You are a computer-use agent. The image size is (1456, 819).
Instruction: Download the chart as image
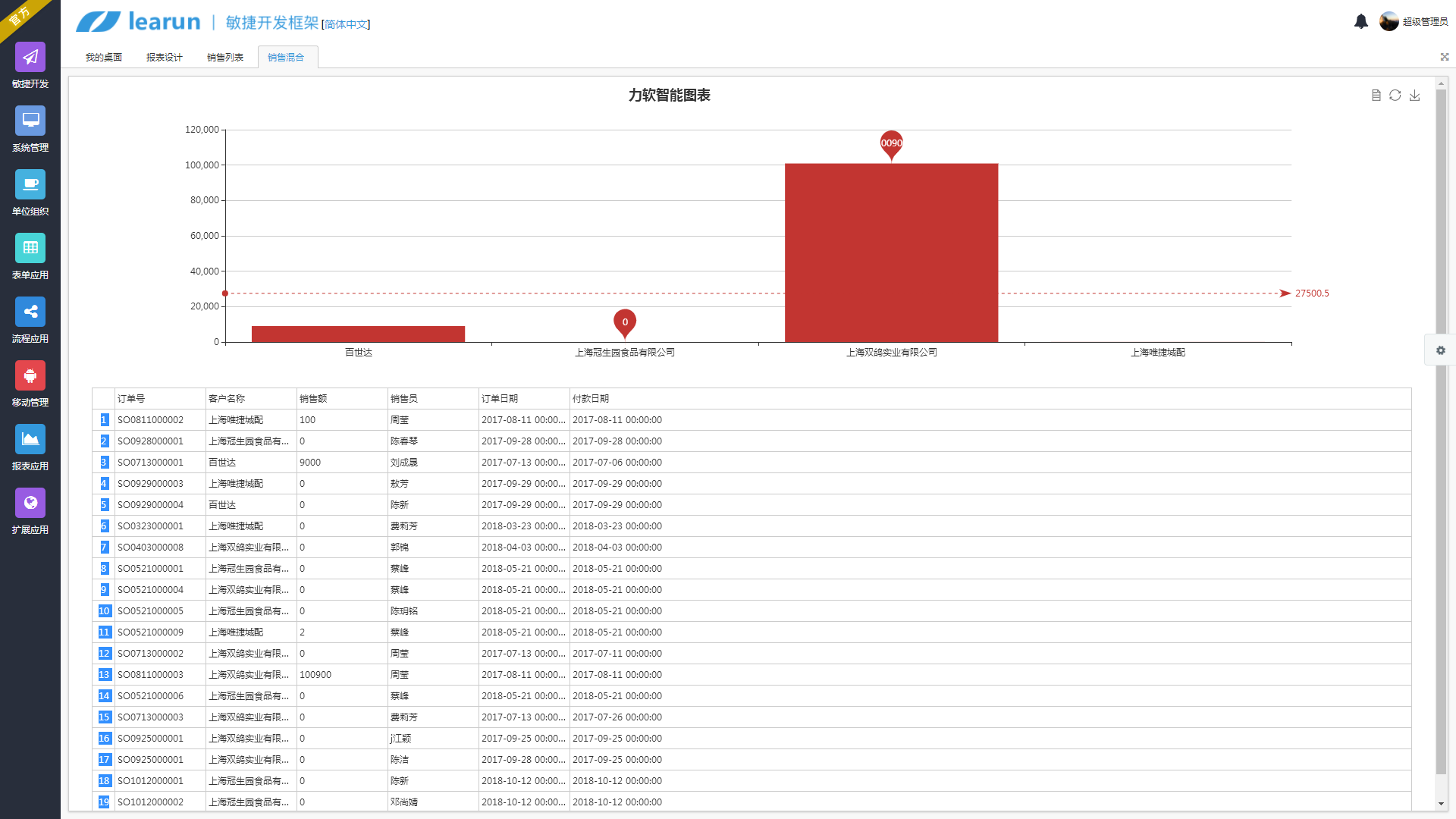(1415, 96)
